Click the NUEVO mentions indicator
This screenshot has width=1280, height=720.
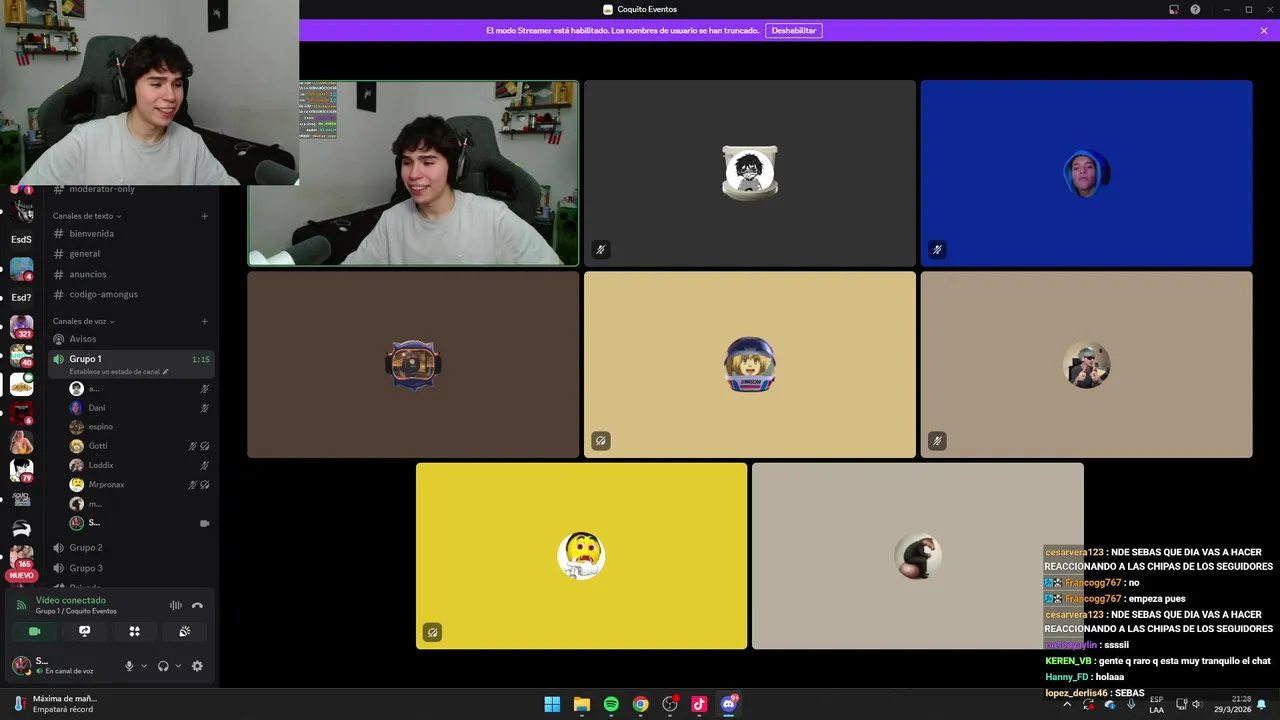pos(21,575)
